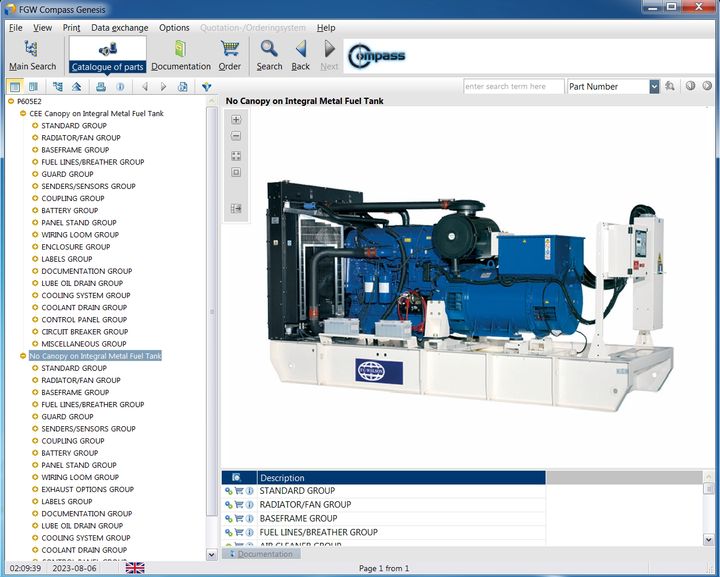Go Back with the blue arrow
The width and height of the screenshot is (720, 577).
click(x=300, y=56)
